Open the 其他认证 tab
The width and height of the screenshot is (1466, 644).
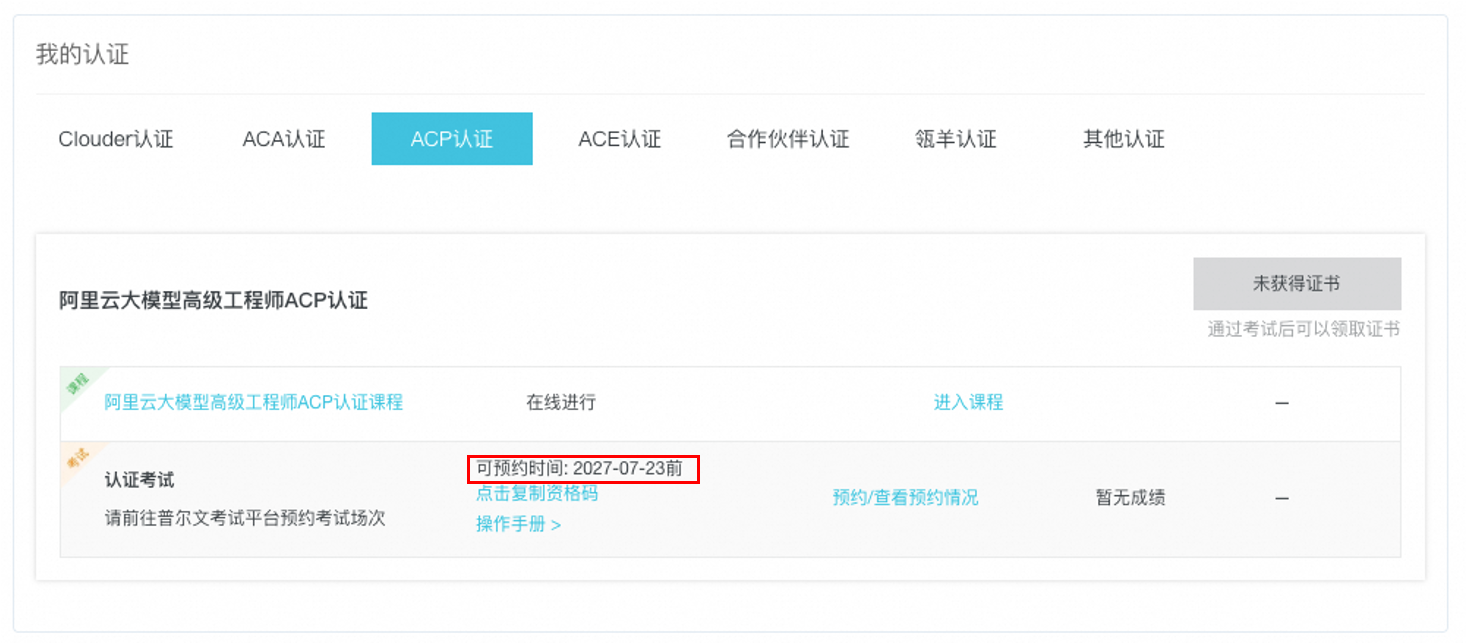pyautogui.click(x=1124, y=139)
